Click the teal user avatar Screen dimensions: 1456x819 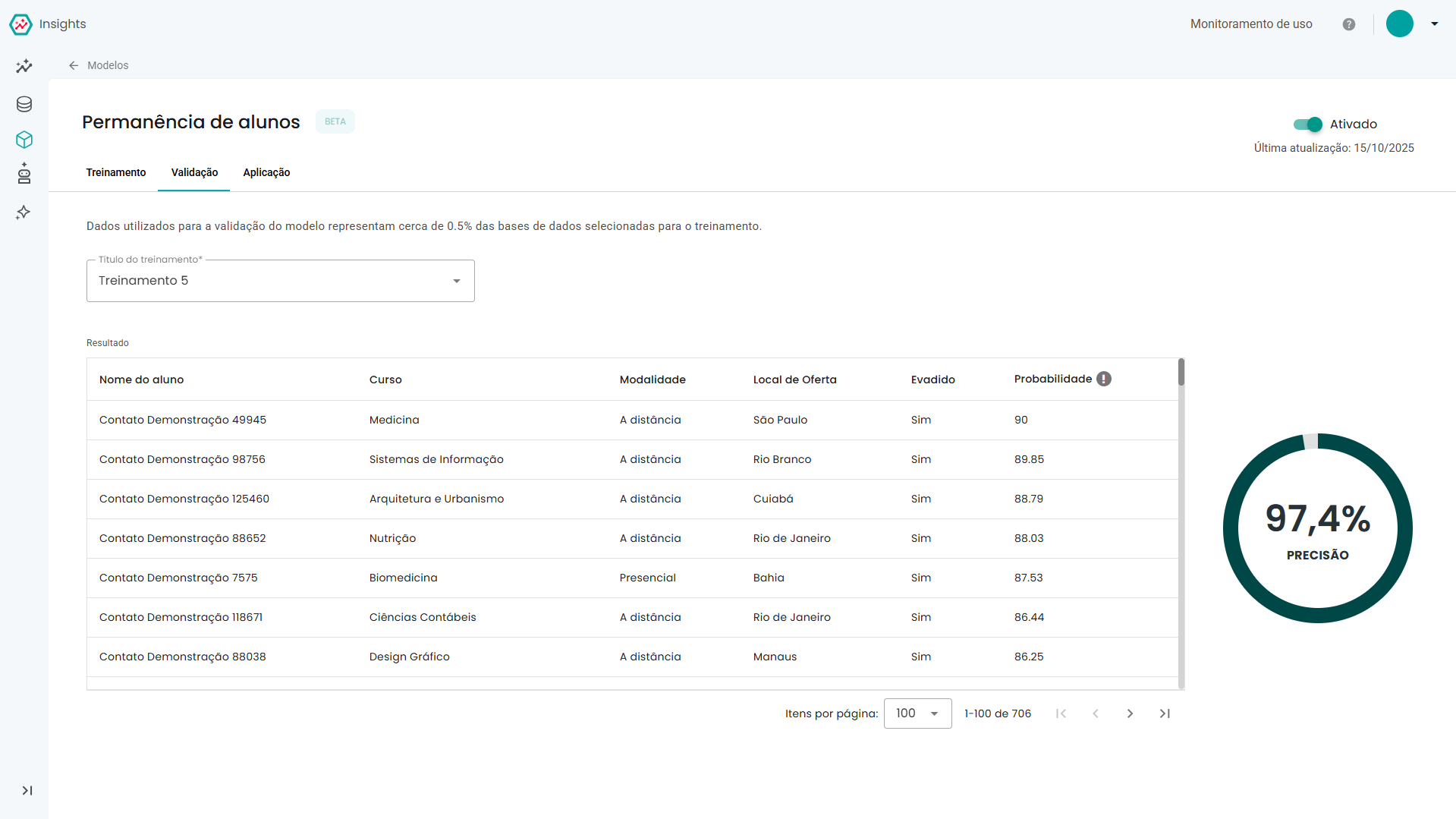(x=1400, y=24)
